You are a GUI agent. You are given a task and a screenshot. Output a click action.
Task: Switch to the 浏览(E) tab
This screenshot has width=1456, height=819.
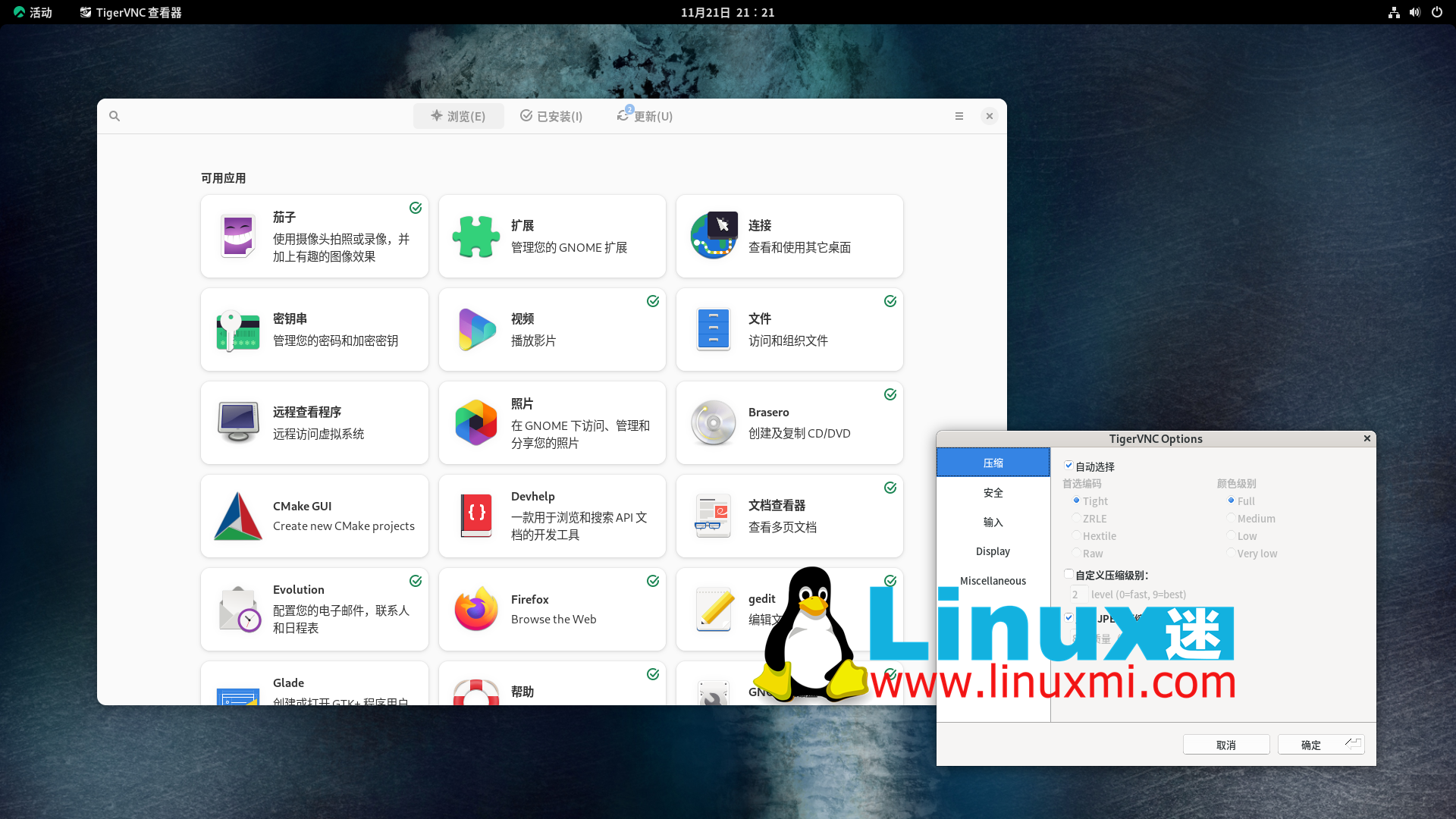(458, 116)
